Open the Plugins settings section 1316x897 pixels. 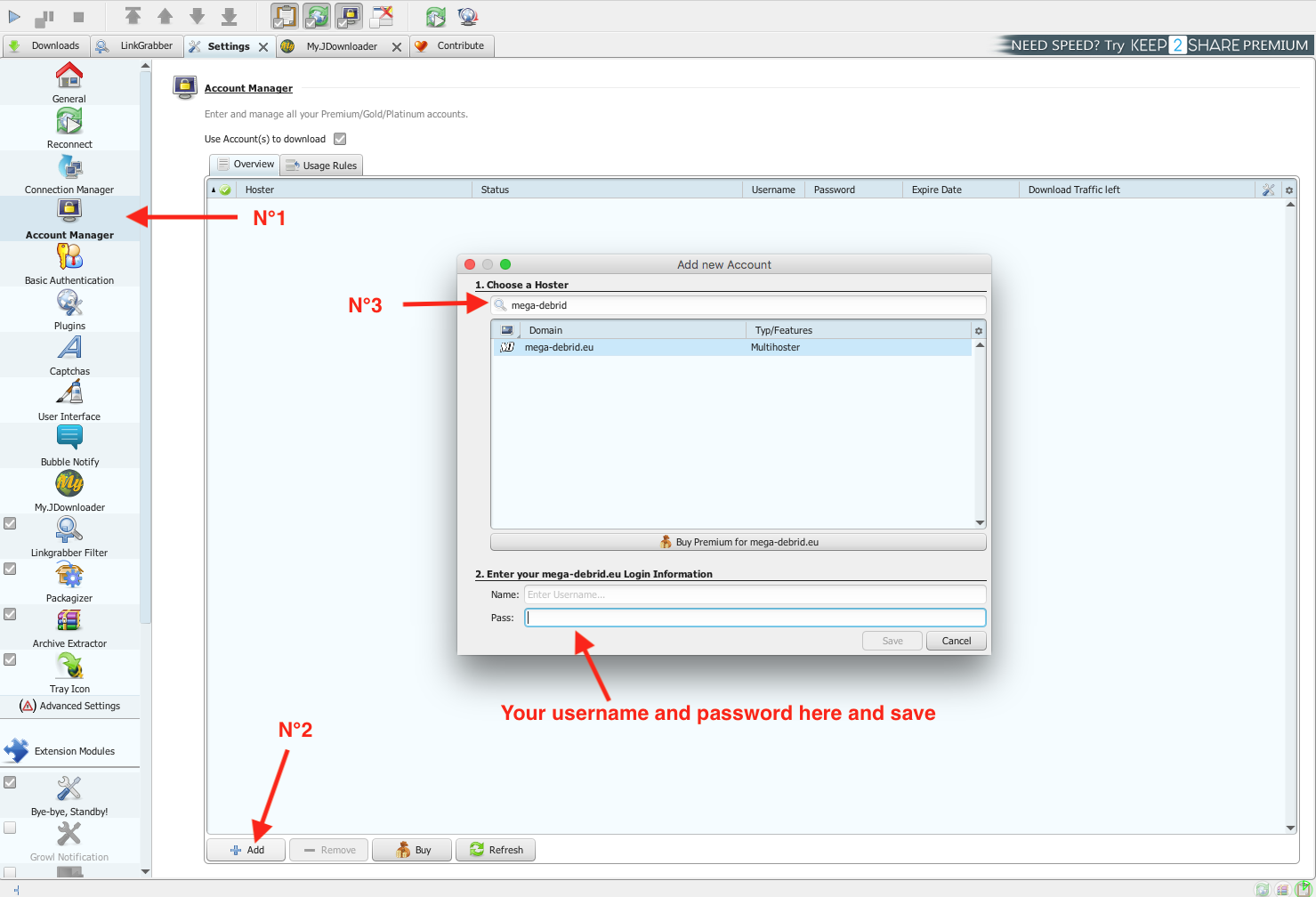tap(69, 310)
